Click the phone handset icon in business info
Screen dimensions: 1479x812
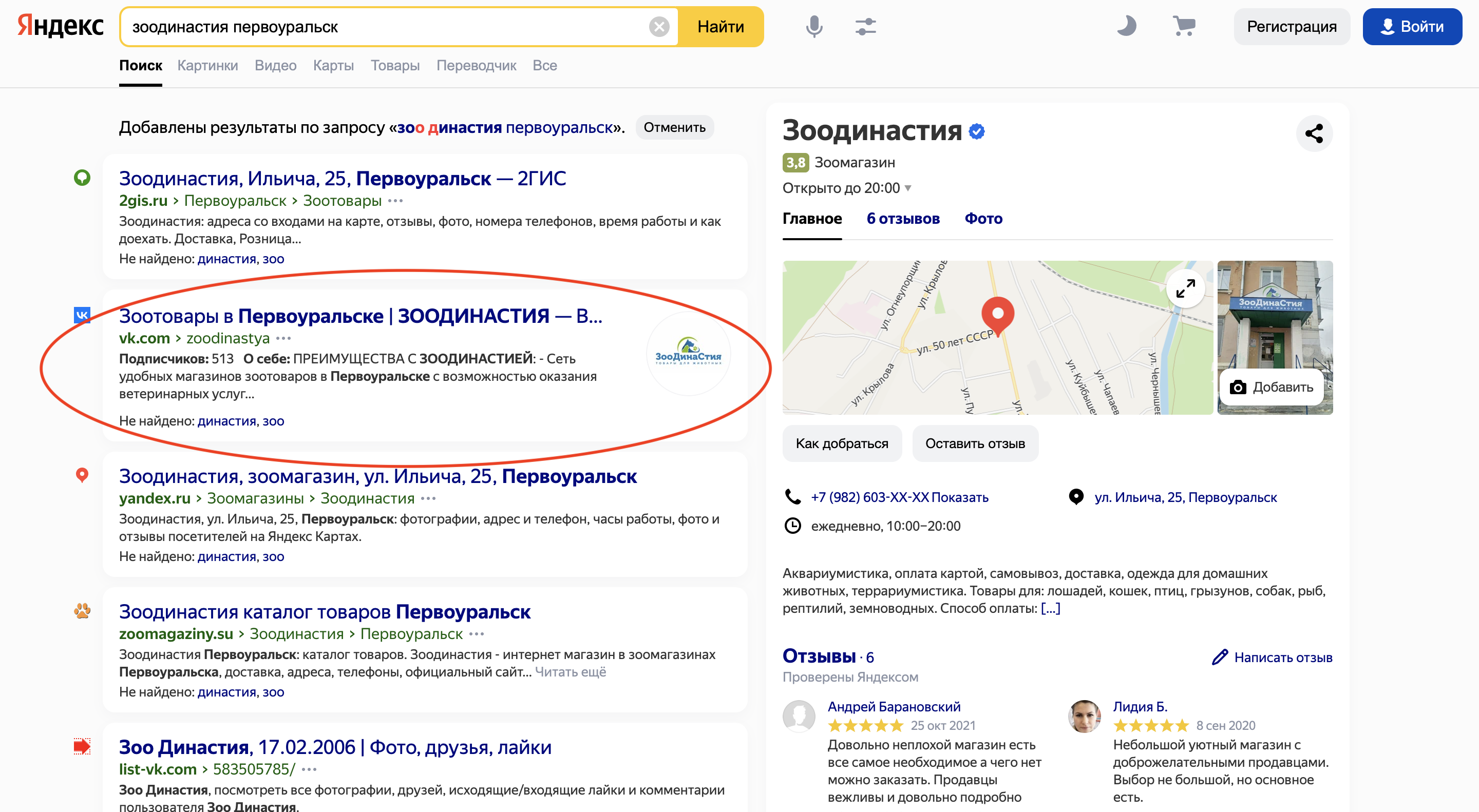(793, 497)
